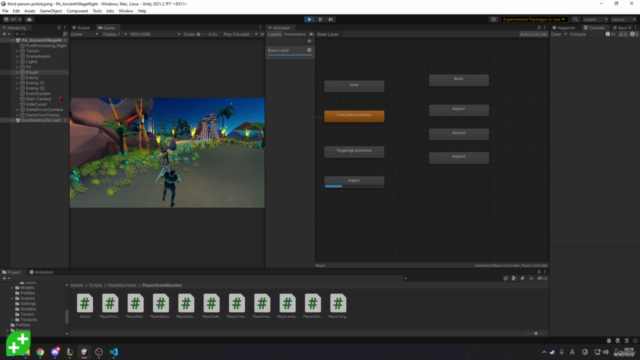Open the Experimental Packages In Use dropdown

[534, 19]
